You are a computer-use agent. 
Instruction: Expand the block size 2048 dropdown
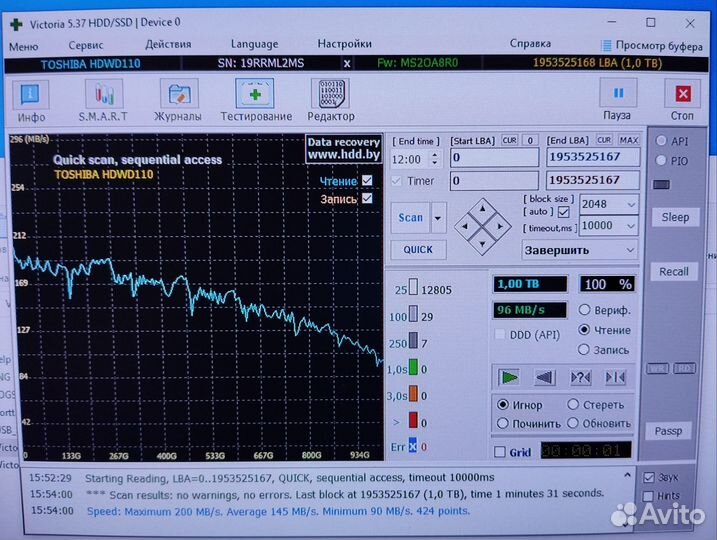[629, 204]
